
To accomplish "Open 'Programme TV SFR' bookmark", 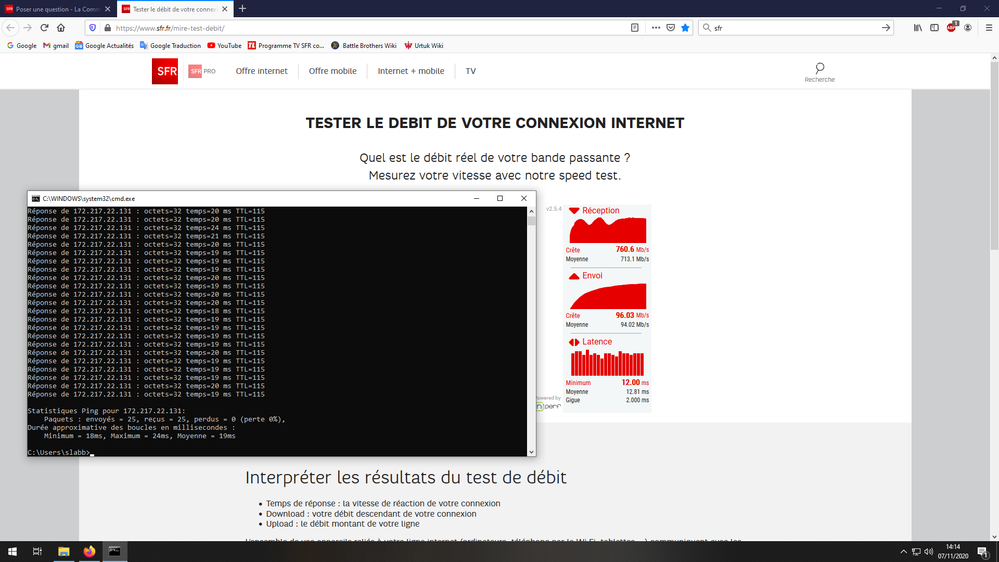I will (x=286, y=46).
